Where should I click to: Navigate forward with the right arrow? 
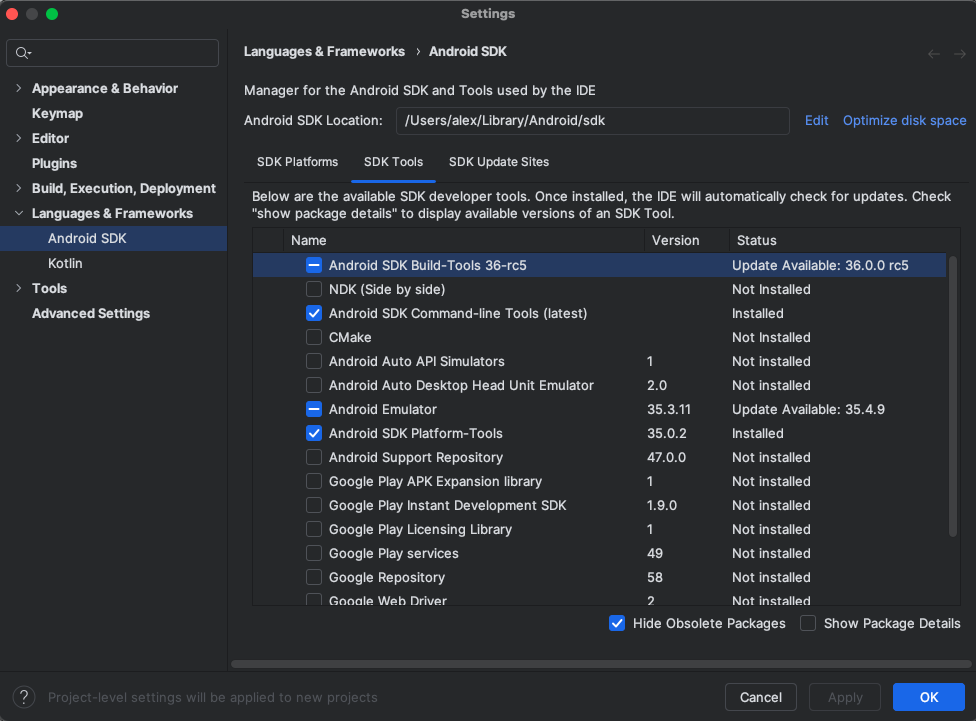tap(960, 54)
